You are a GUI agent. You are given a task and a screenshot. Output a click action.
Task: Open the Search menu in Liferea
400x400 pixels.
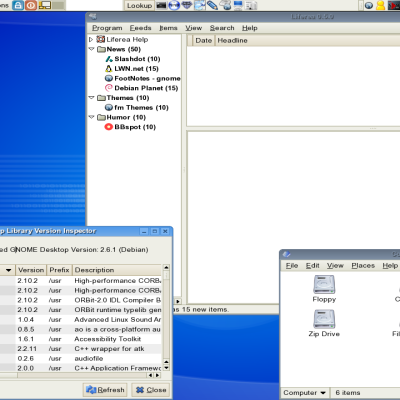pos(222,28)
